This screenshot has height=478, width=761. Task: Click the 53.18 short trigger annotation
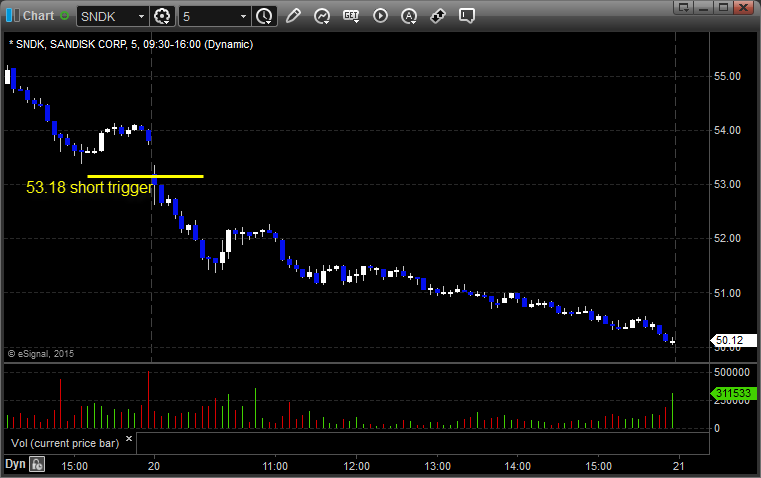pos(89,187)
